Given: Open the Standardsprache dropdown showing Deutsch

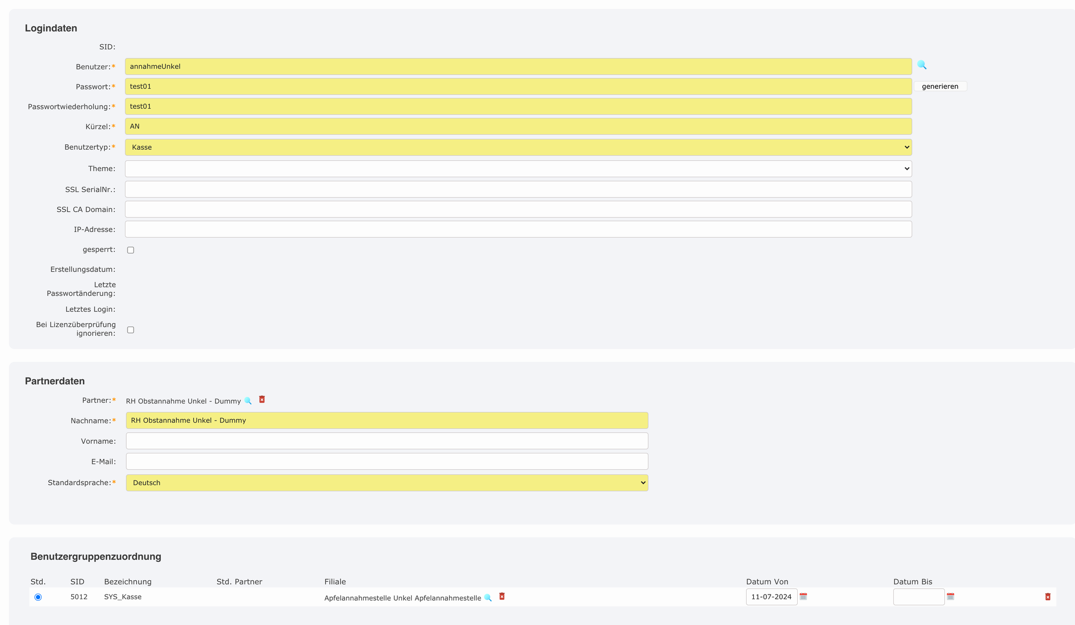Looking at the screenshot, I should (x=385, y=482).
